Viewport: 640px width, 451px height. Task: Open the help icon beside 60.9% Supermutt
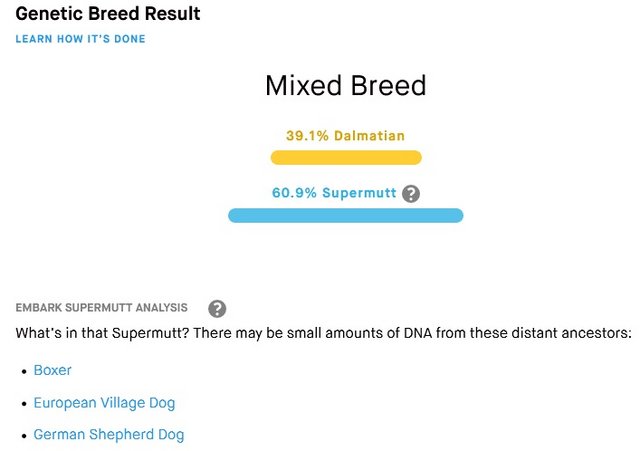411,193
